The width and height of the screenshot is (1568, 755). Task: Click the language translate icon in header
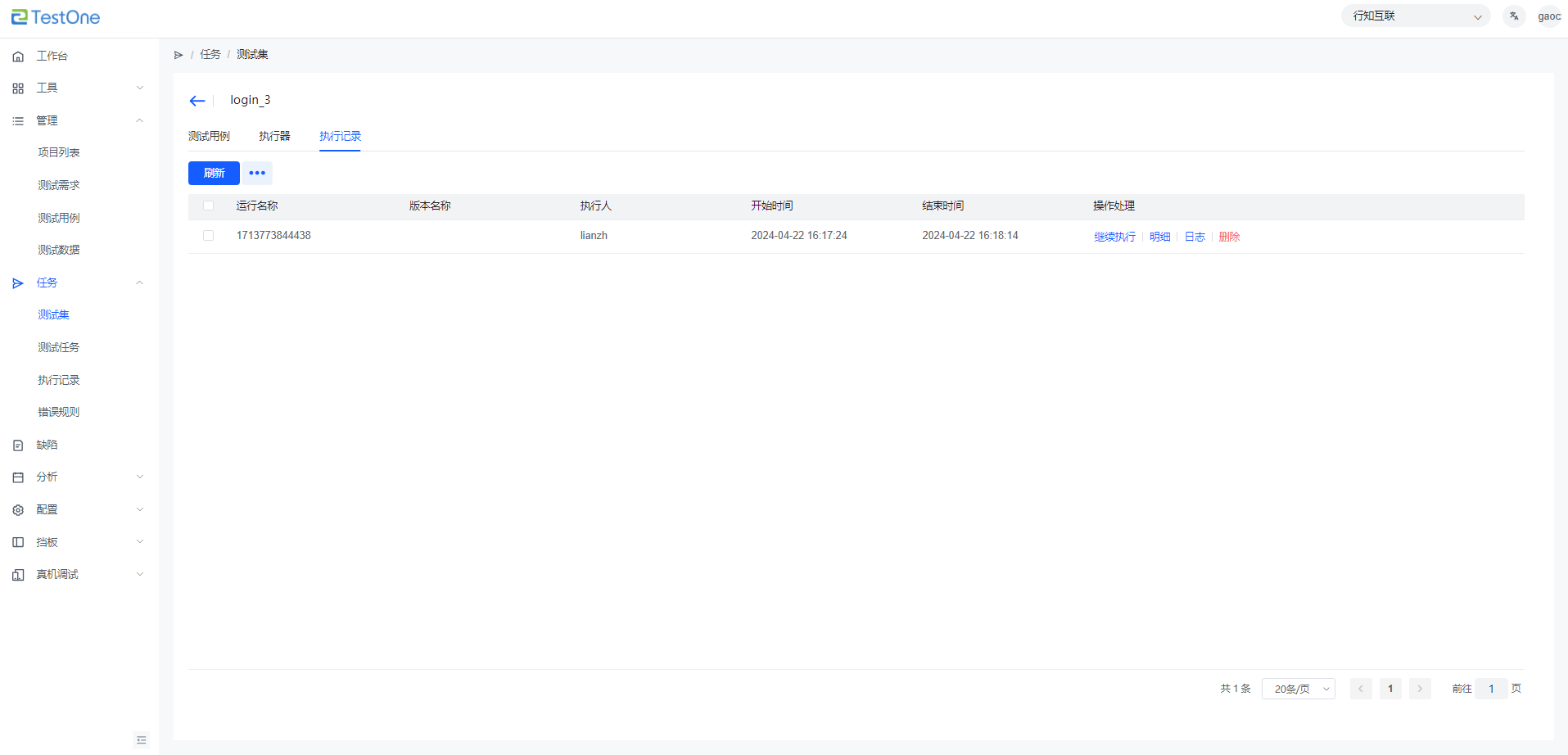point(1514,16)
